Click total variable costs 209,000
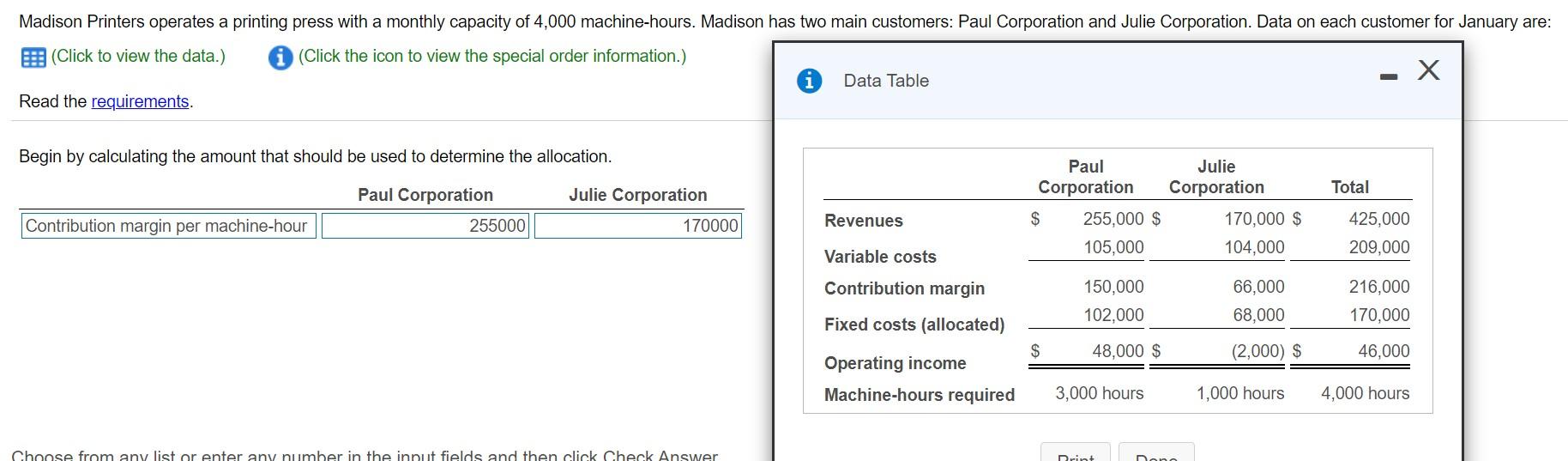Viewport: 1568px width, 461px height. tap(1379, 247)
